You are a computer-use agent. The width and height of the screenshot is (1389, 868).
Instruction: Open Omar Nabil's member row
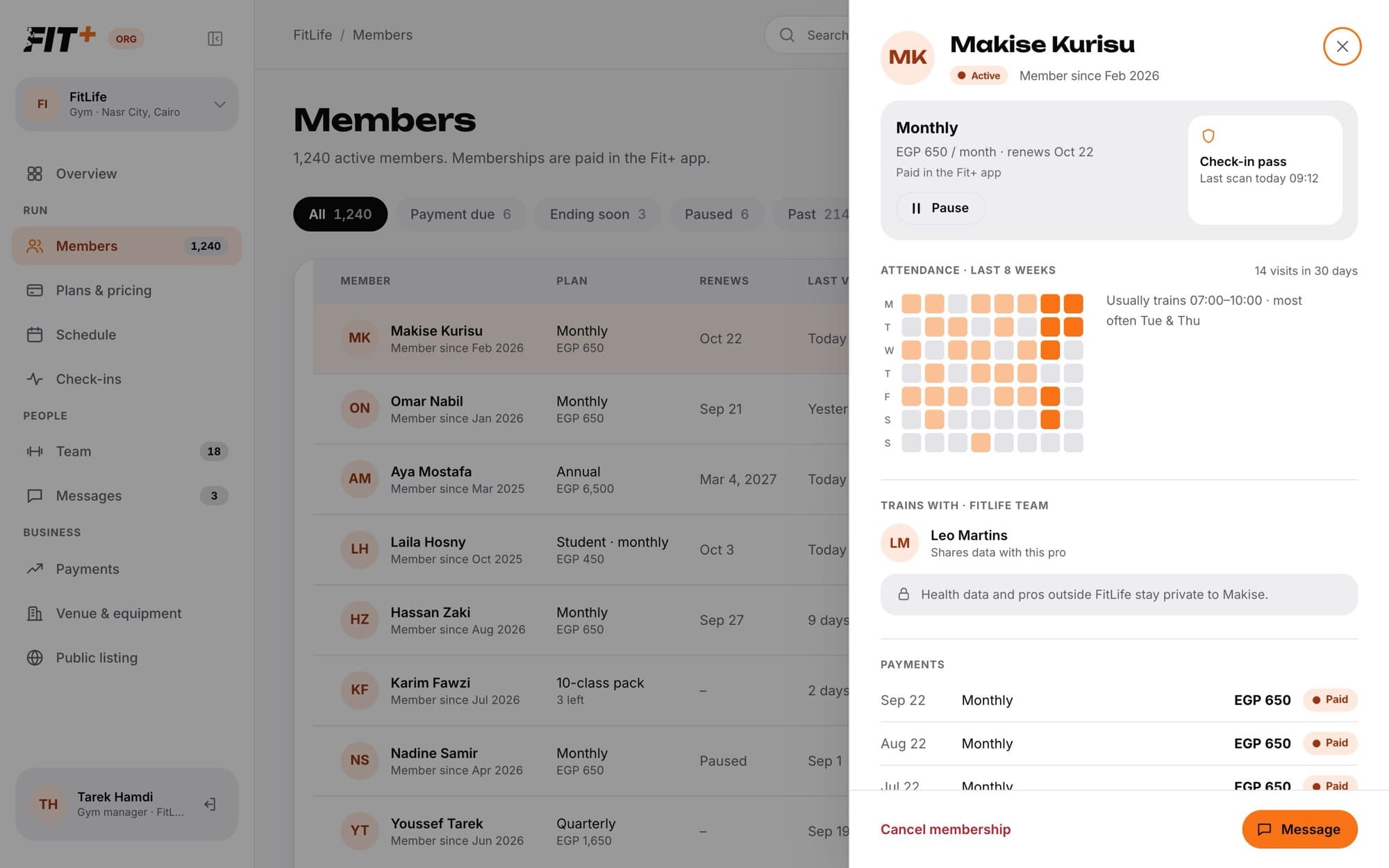tap(581, 409)
